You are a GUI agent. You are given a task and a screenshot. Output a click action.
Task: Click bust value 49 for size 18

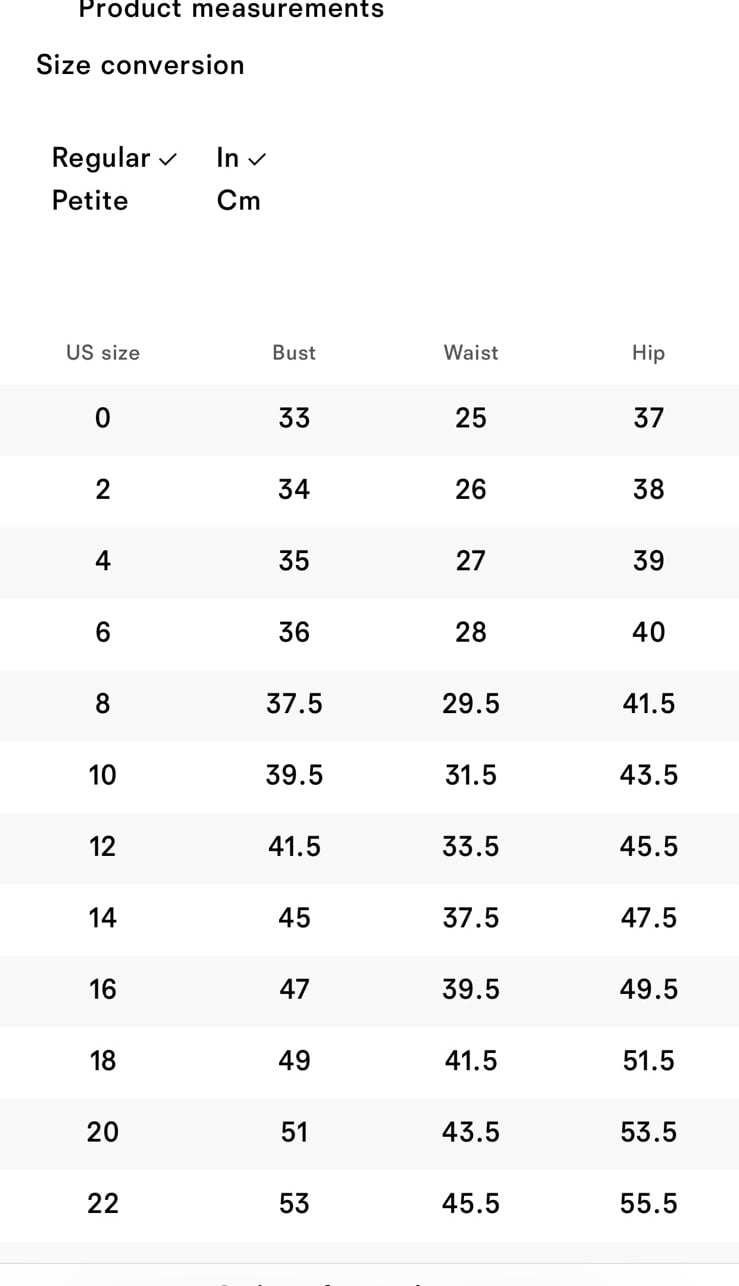point(294,1061)
